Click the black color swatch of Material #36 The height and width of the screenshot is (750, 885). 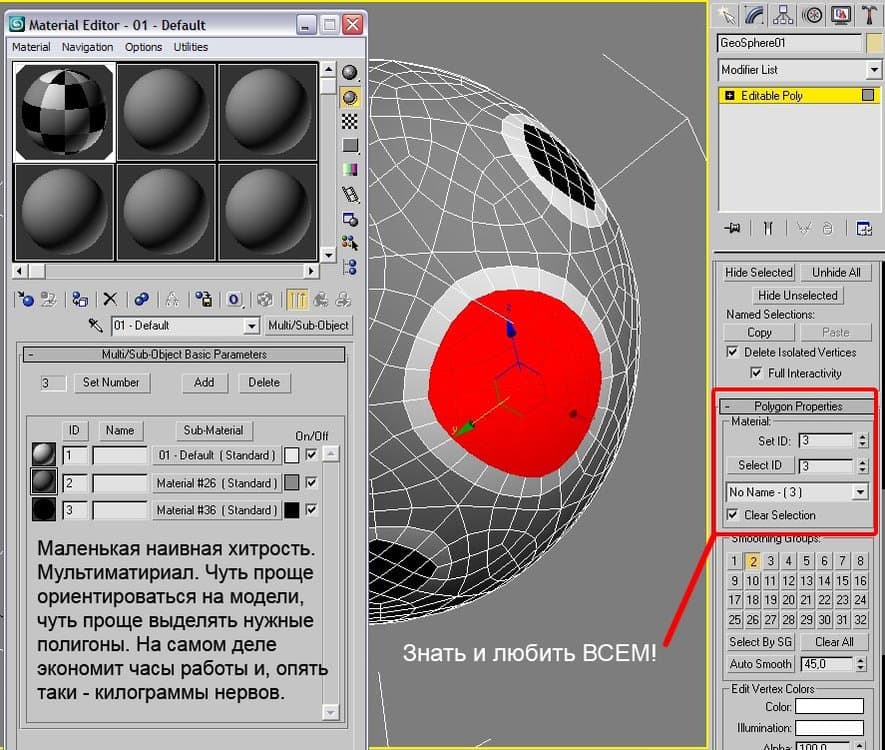(x=292, y=510)
